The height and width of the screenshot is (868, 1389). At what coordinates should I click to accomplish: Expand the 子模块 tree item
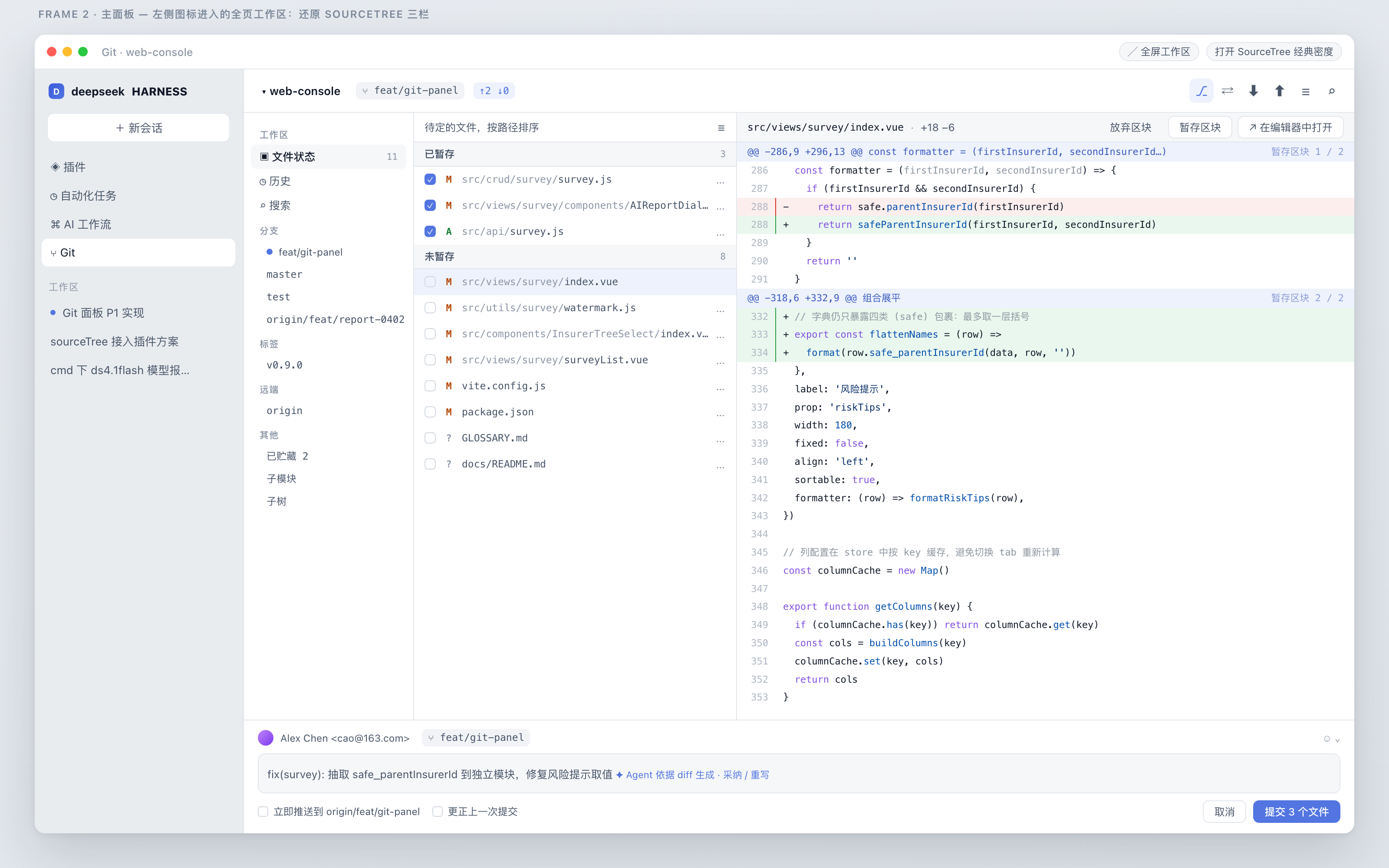(281, 479)
